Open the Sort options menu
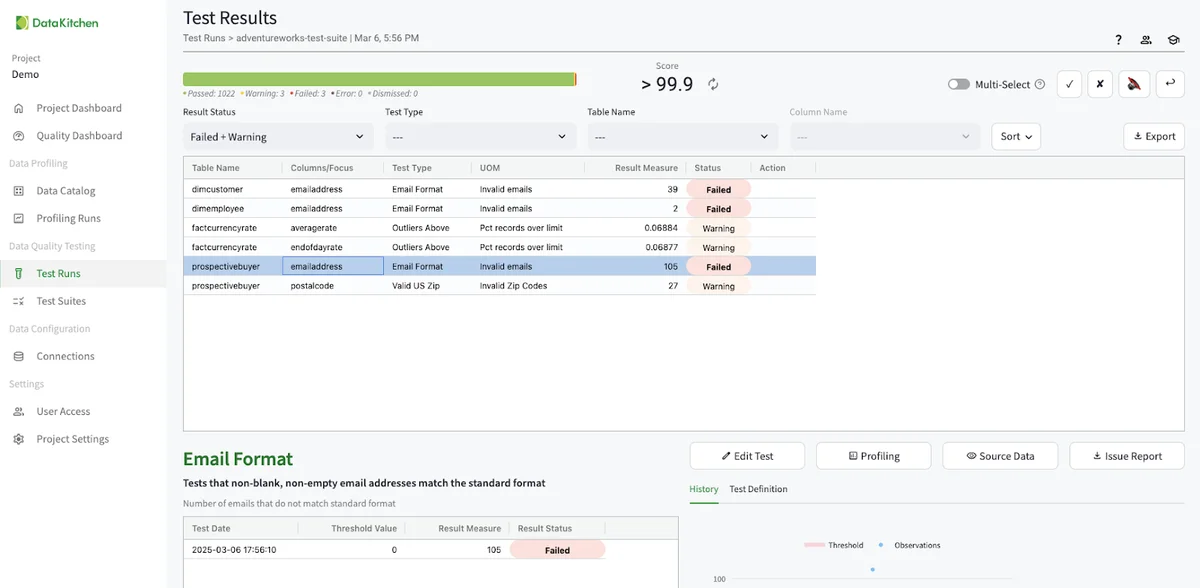Image resolution: width=1200 pixels, height=588 pixels. click(x=1015, y=137)
